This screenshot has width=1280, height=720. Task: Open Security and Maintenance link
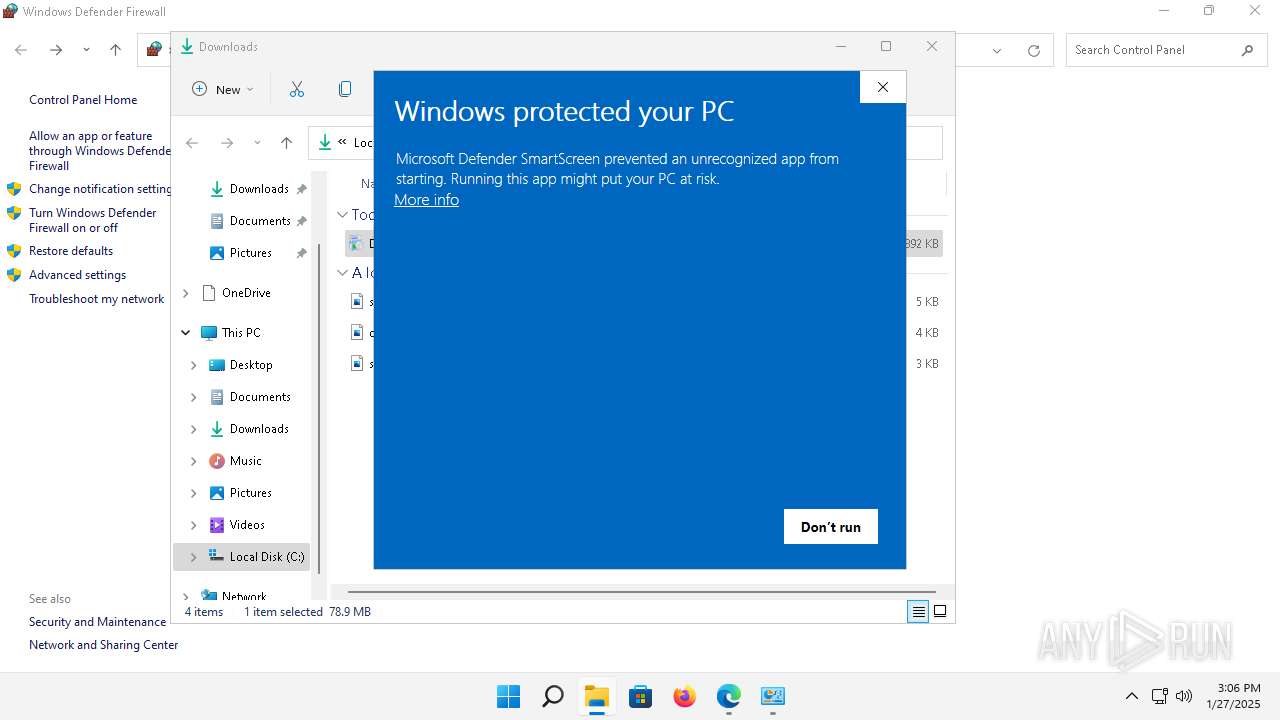pyautogui.click(x=97, y=622)
